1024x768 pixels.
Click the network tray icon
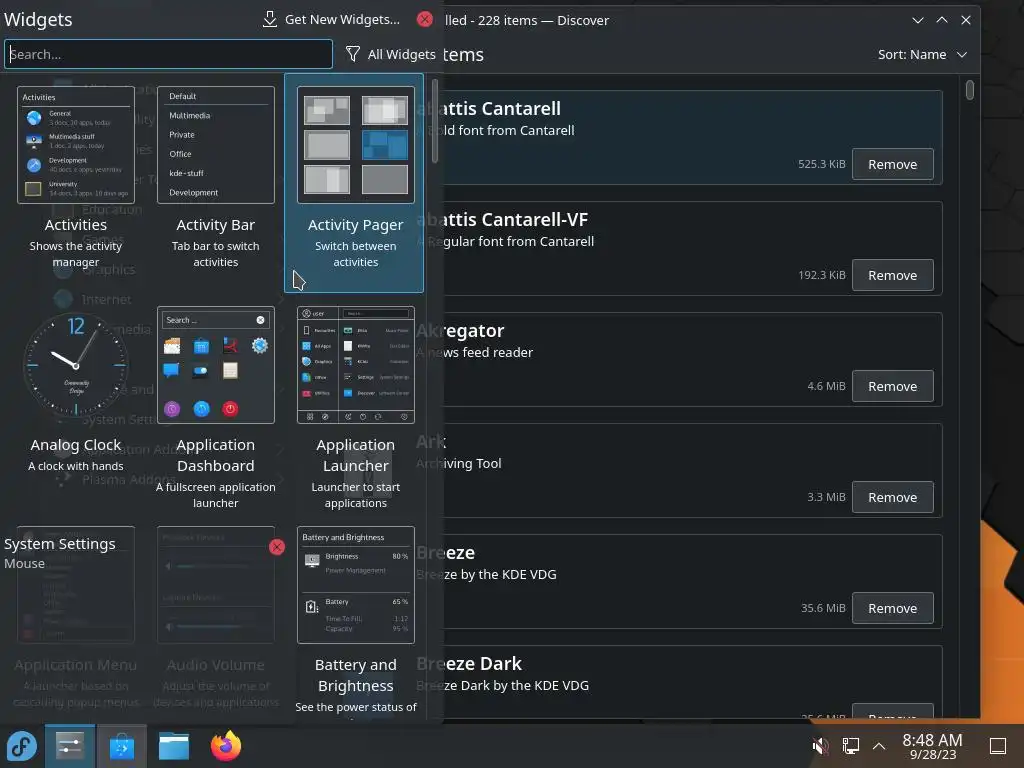coord(850,746)
